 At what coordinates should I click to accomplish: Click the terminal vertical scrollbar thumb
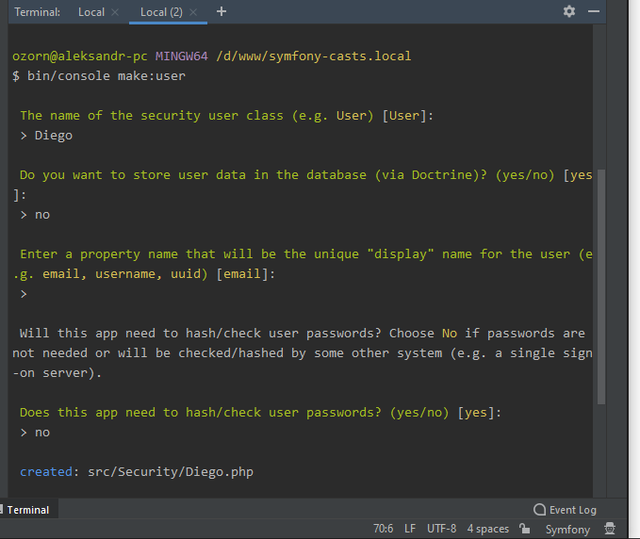point(601,286)
